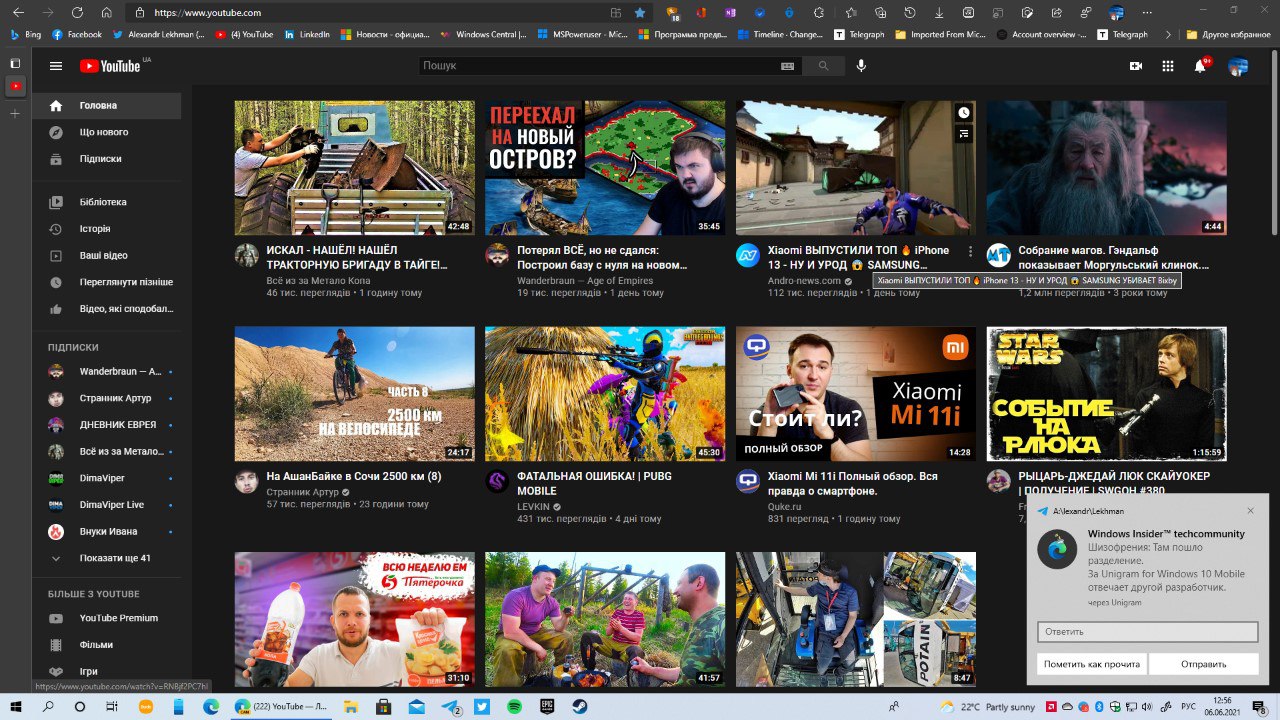Open three-dot menu for Xiaomi iPhone 13 video
This screenshot has height=720, width=1280.
tap(969, 252)
